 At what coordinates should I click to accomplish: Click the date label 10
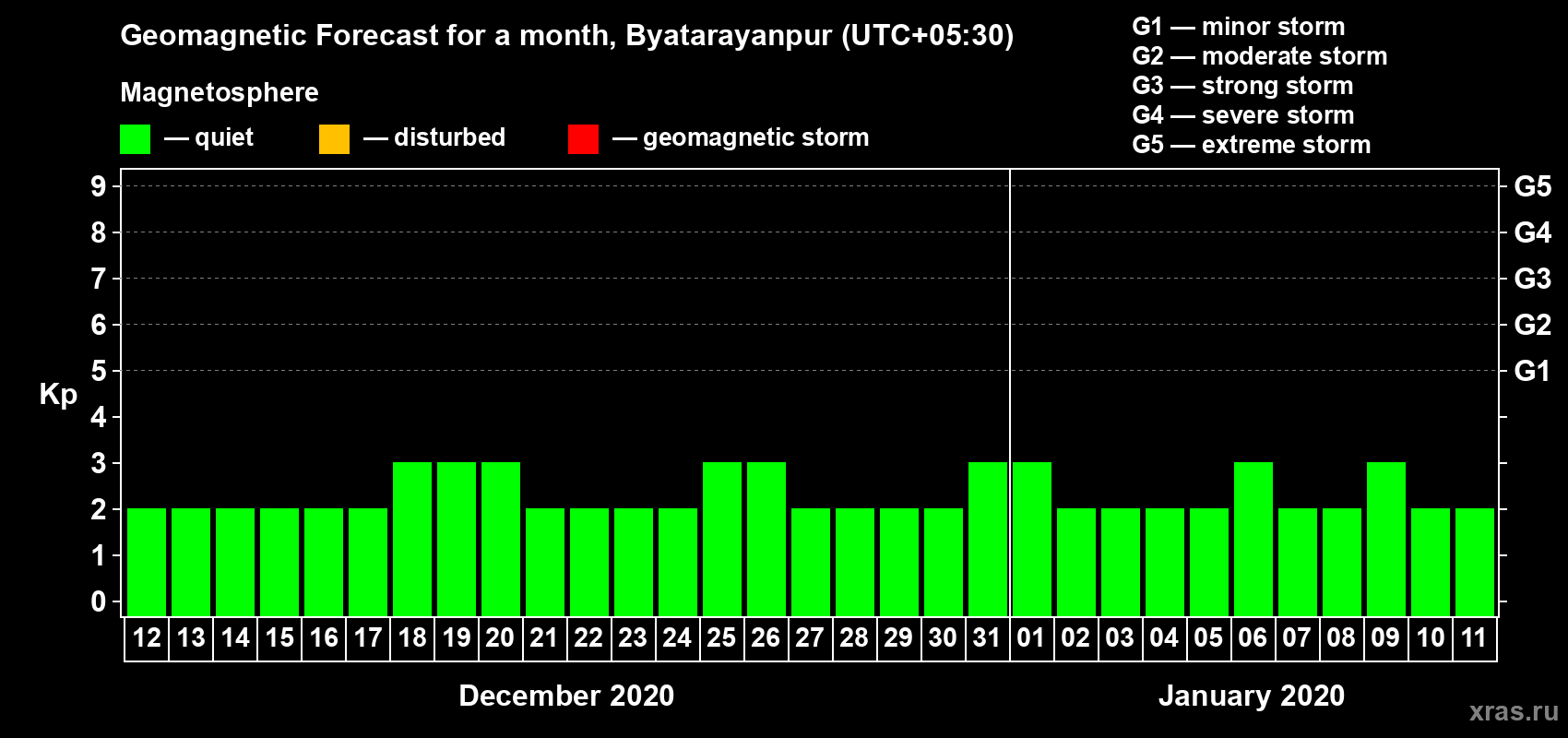click(x=1431, y=637)
